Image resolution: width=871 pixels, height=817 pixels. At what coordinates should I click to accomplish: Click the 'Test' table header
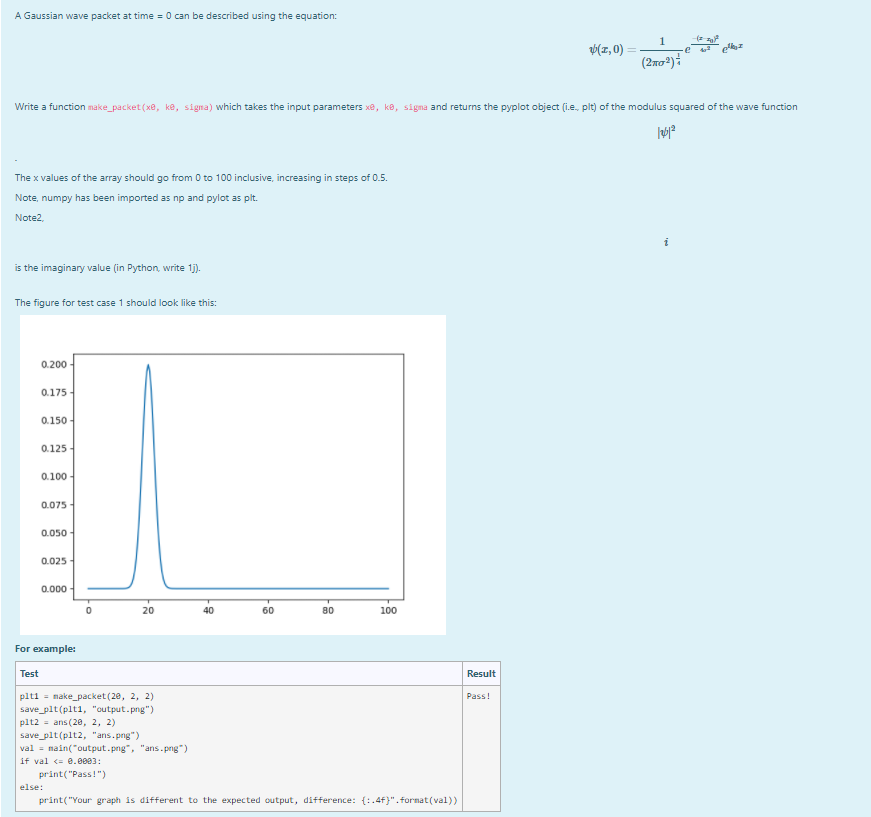29,673
